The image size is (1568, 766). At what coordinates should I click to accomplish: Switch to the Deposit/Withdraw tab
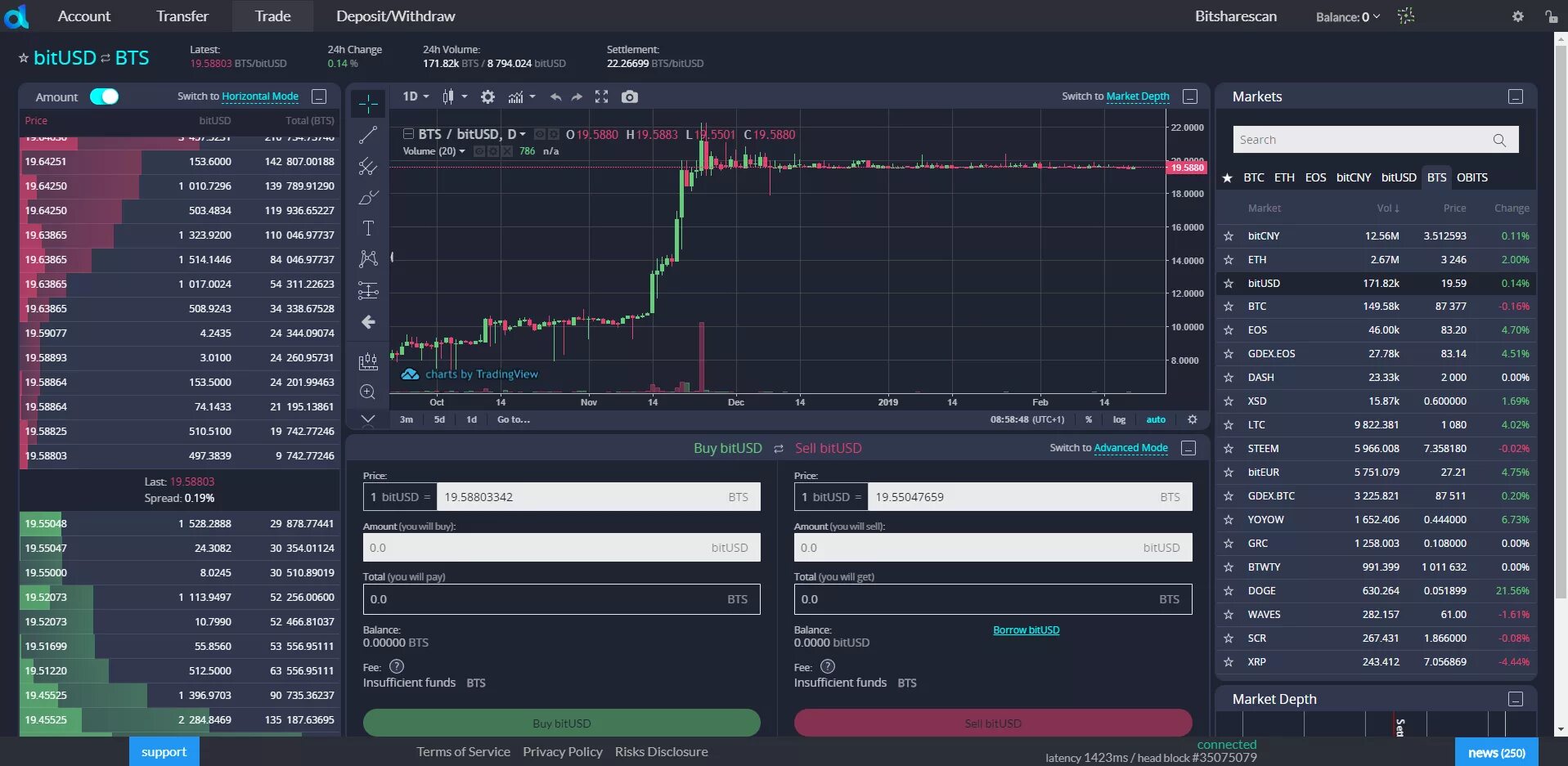(x=395, y=16)
